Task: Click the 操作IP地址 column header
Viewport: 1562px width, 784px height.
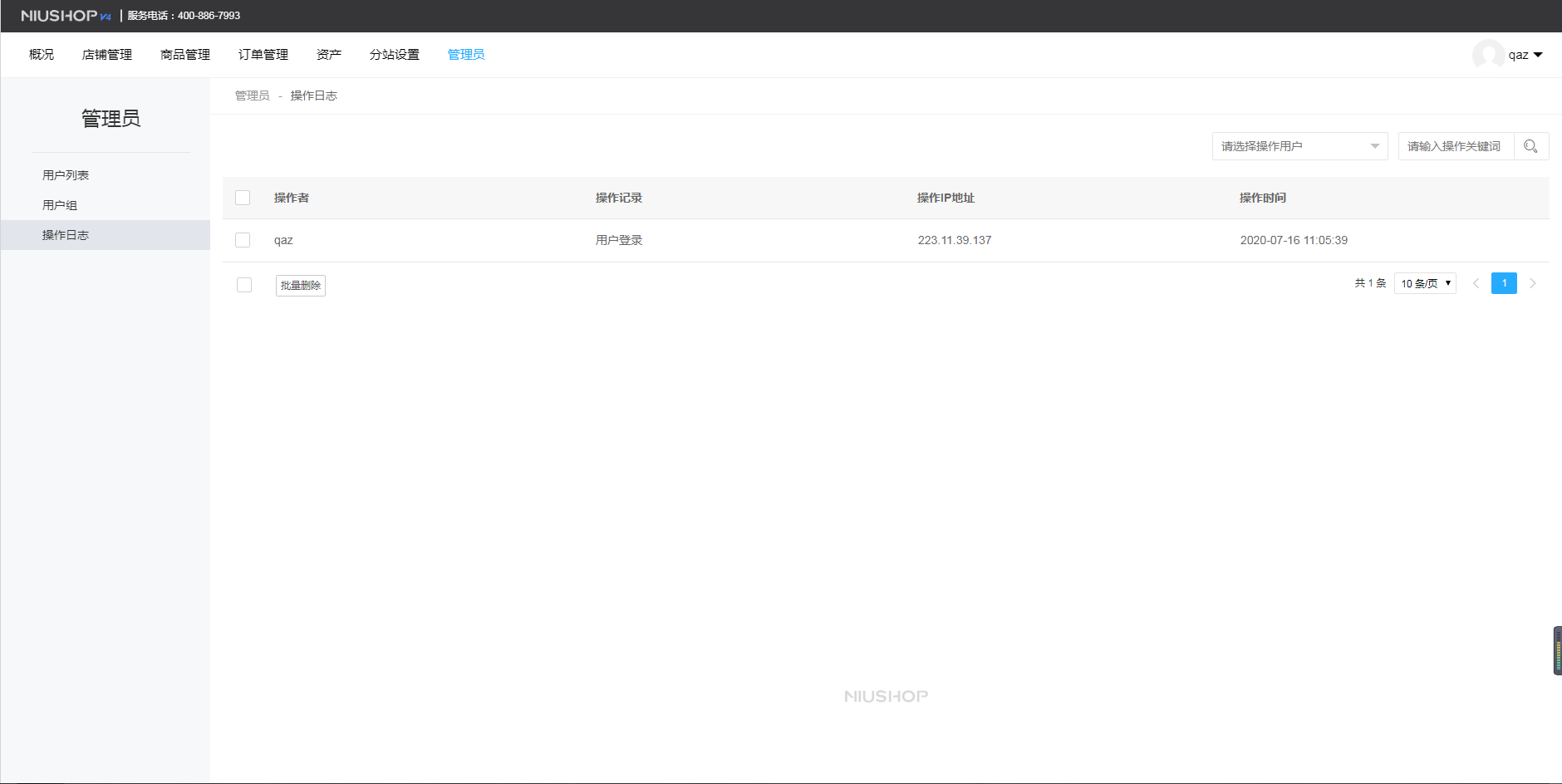Action: click(x=946, y=198)
